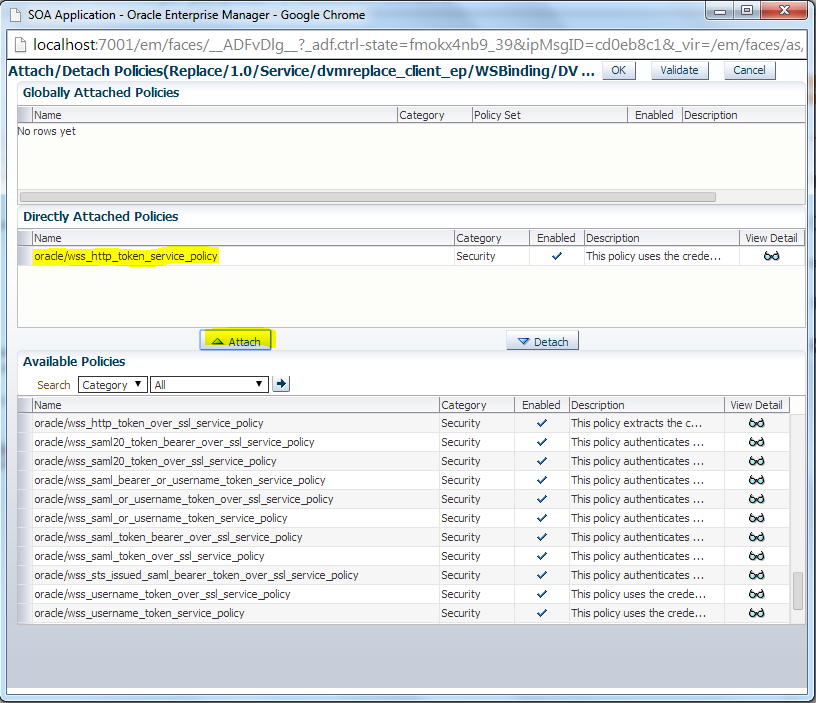This screenshot has height=703, width=816.
Task: View detail of oracle/wss_http_token_service_policy
Action: point(771,256)
